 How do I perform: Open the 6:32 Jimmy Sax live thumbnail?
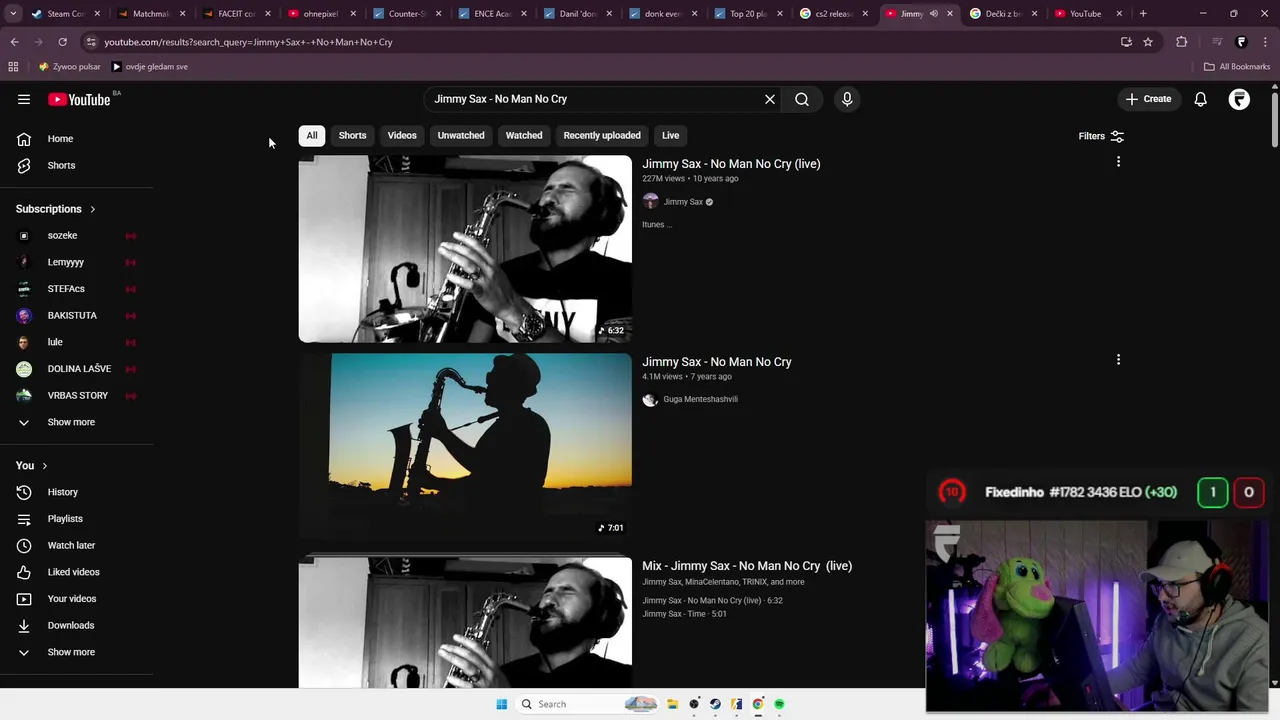(x=465, y=249)
